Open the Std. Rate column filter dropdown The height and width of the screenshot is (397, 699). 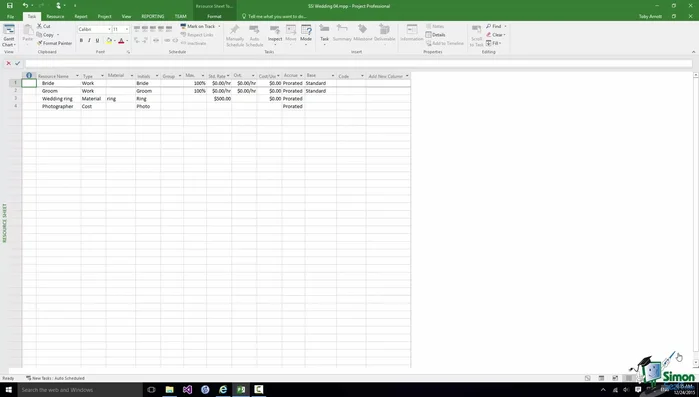(x=228, y=76)
